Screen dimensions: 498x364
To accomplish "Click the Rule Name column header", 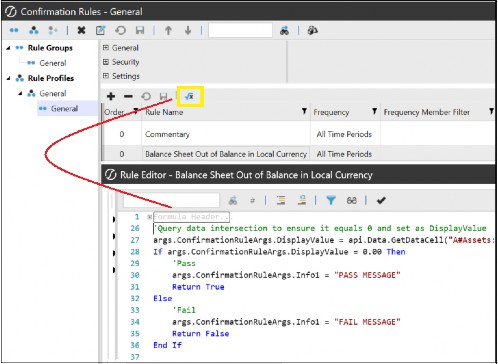I will tap(164, 112).
